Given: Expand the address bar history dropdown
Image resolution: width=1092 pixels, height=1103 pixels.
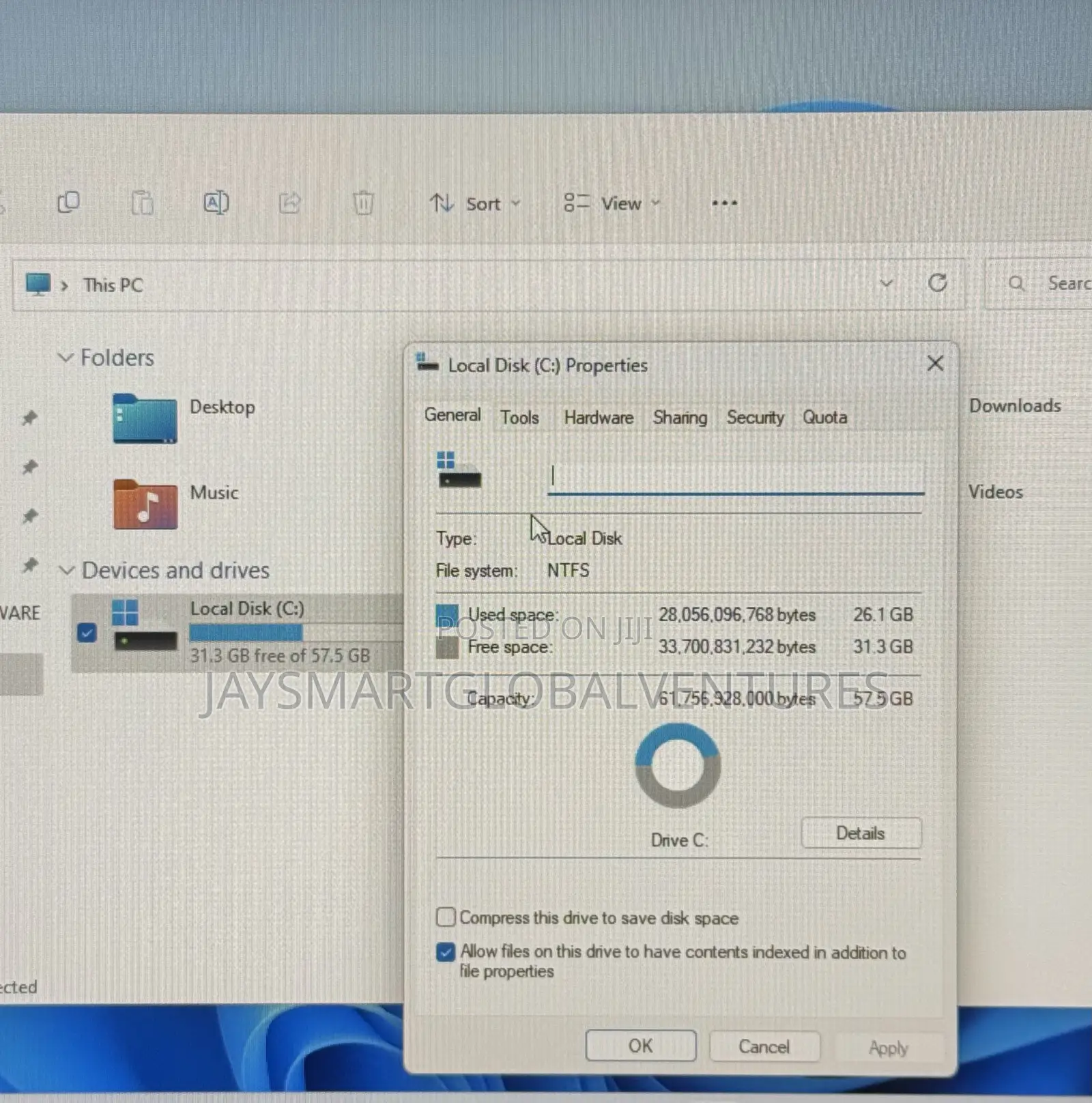Looking at the screenshot, I should tap(886, 283).
